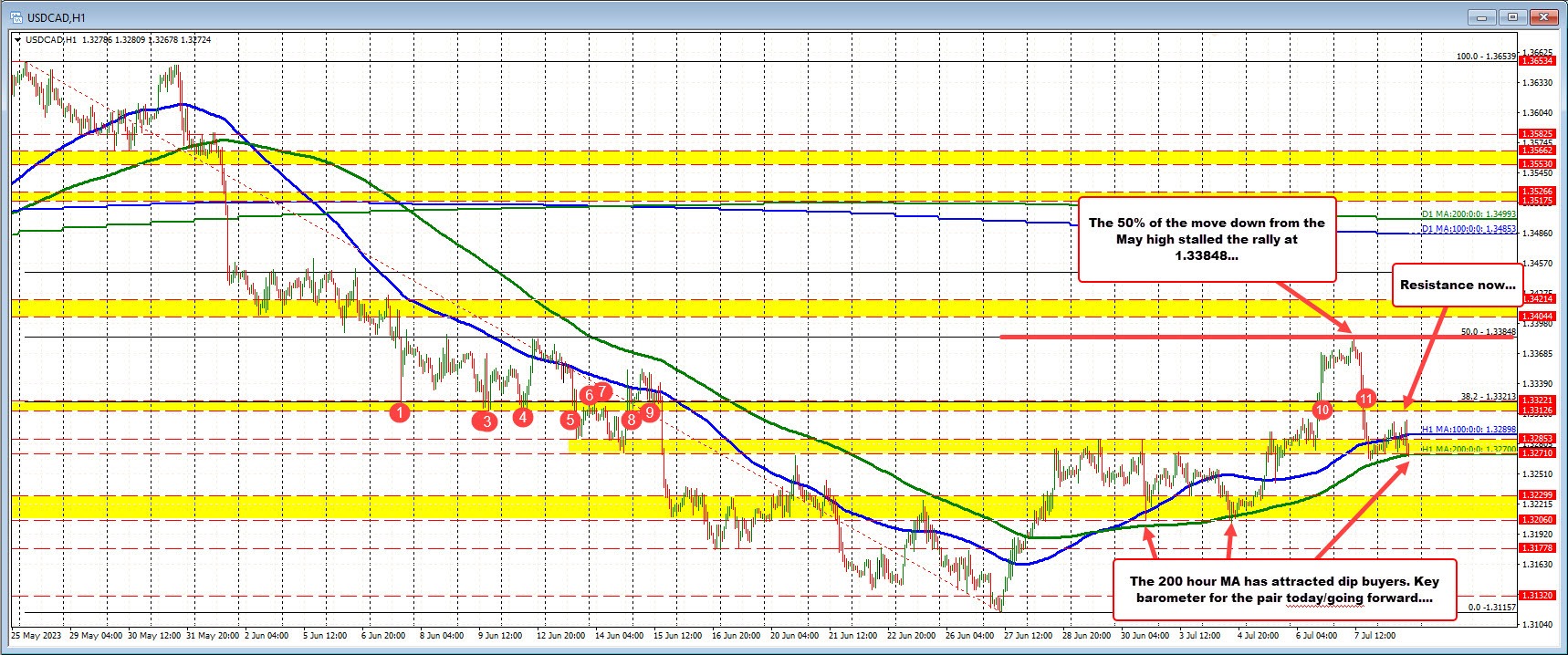Click the 15 Jun 12:00 date label
Screen dimensions: 1568x655
click(678, 635)
